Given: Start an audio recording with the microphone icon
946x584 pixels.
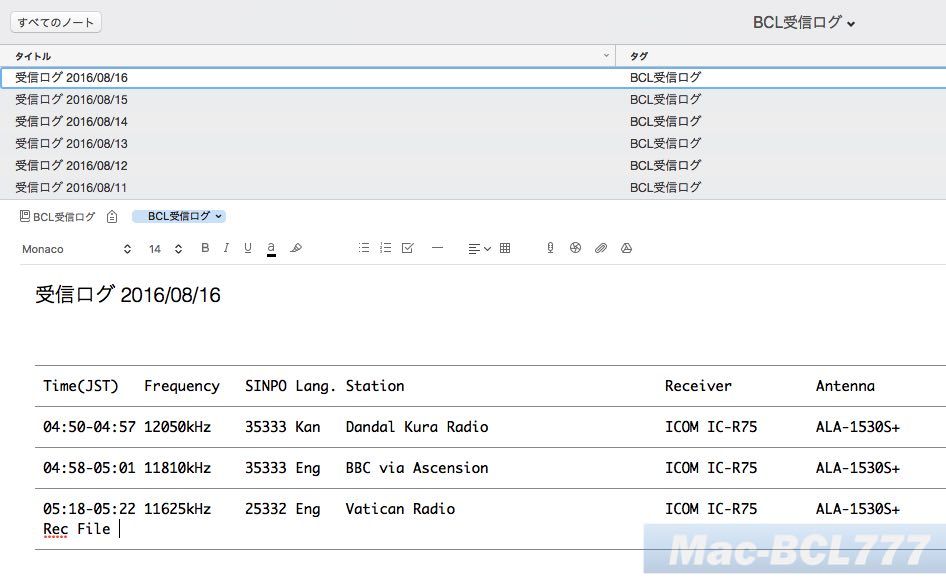Looking at the screenshot, I should pyautogui.click(x=551, y=248).
